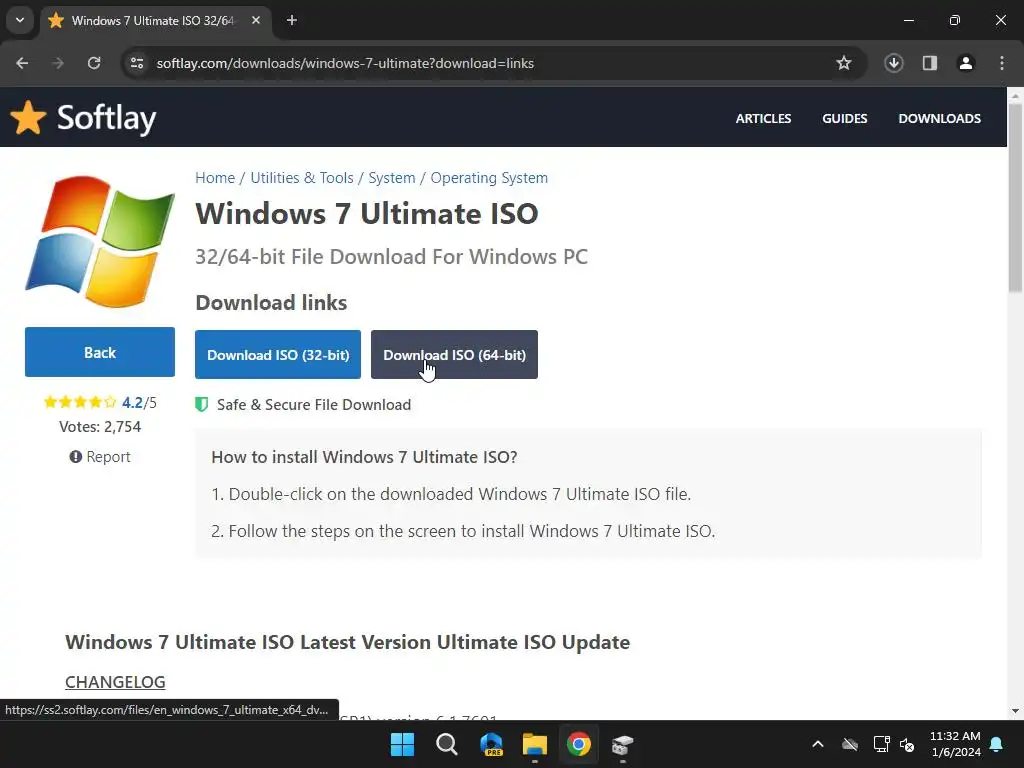Open the GUIDES menu item
This screenshot has width=1024, height=768.
coord(844,118)
